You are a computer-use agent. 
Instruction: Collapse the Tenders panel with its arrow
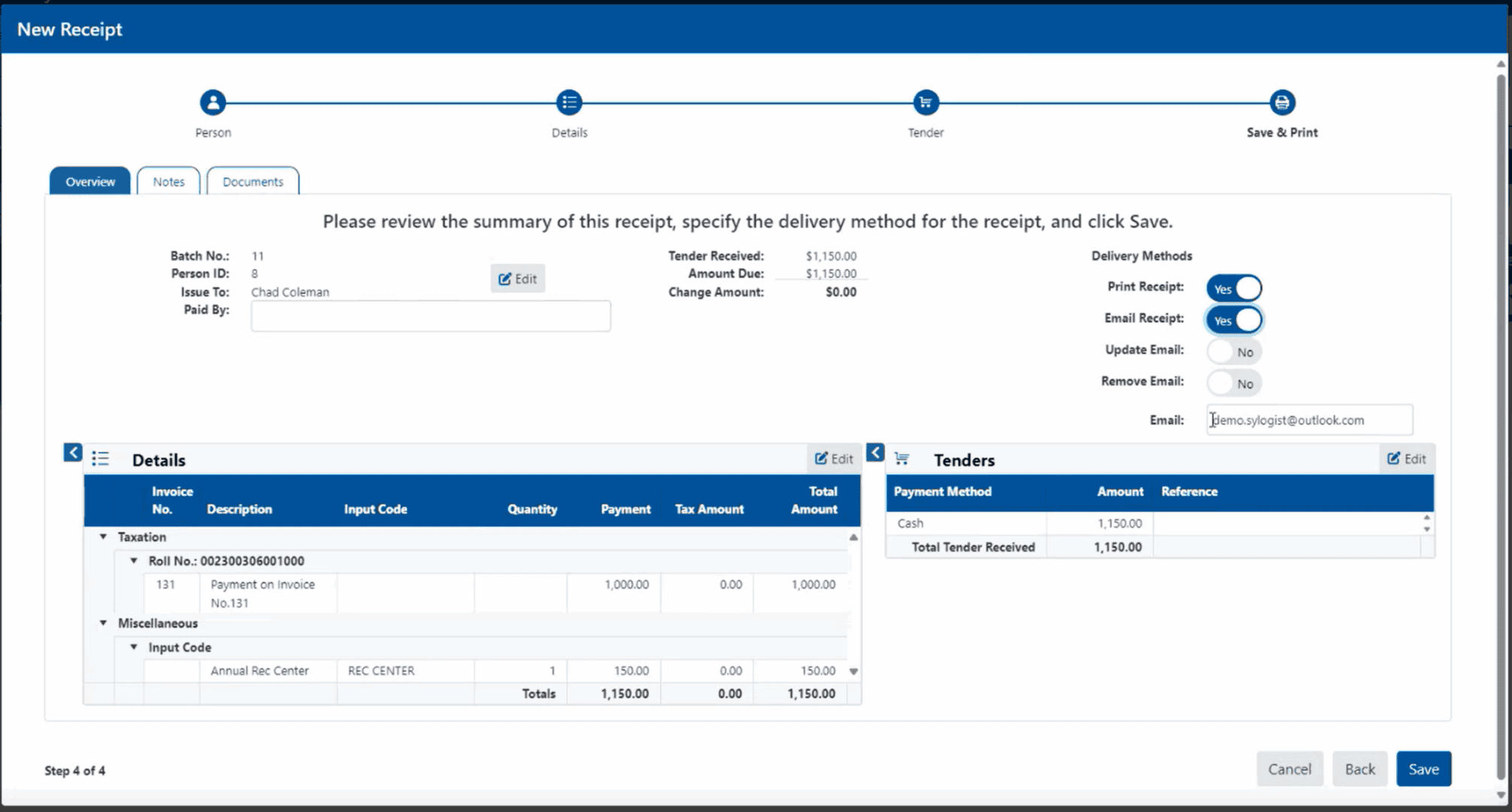[875, 453]
